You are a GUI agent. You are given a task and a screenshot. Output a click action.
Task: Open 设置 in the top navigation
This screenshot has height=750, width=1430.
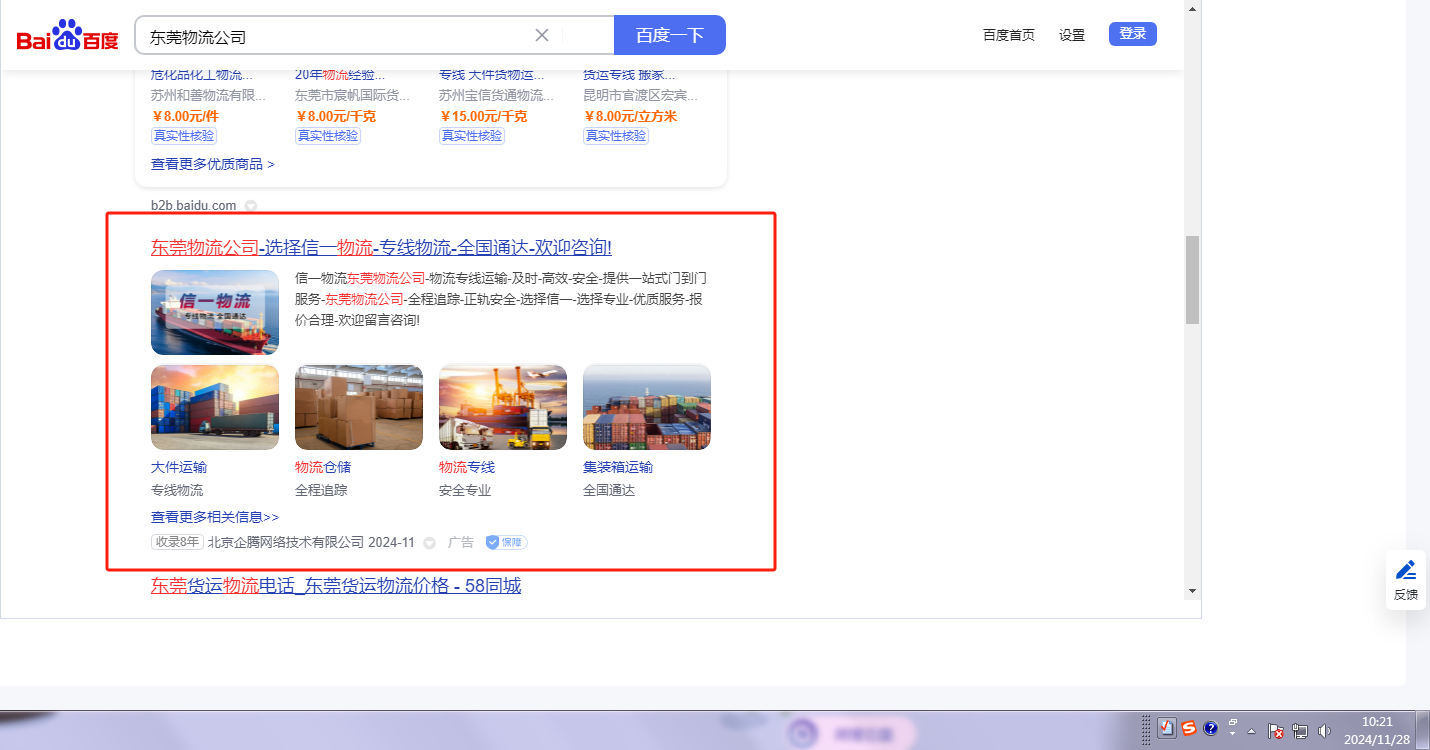[x=1072, y=35]
